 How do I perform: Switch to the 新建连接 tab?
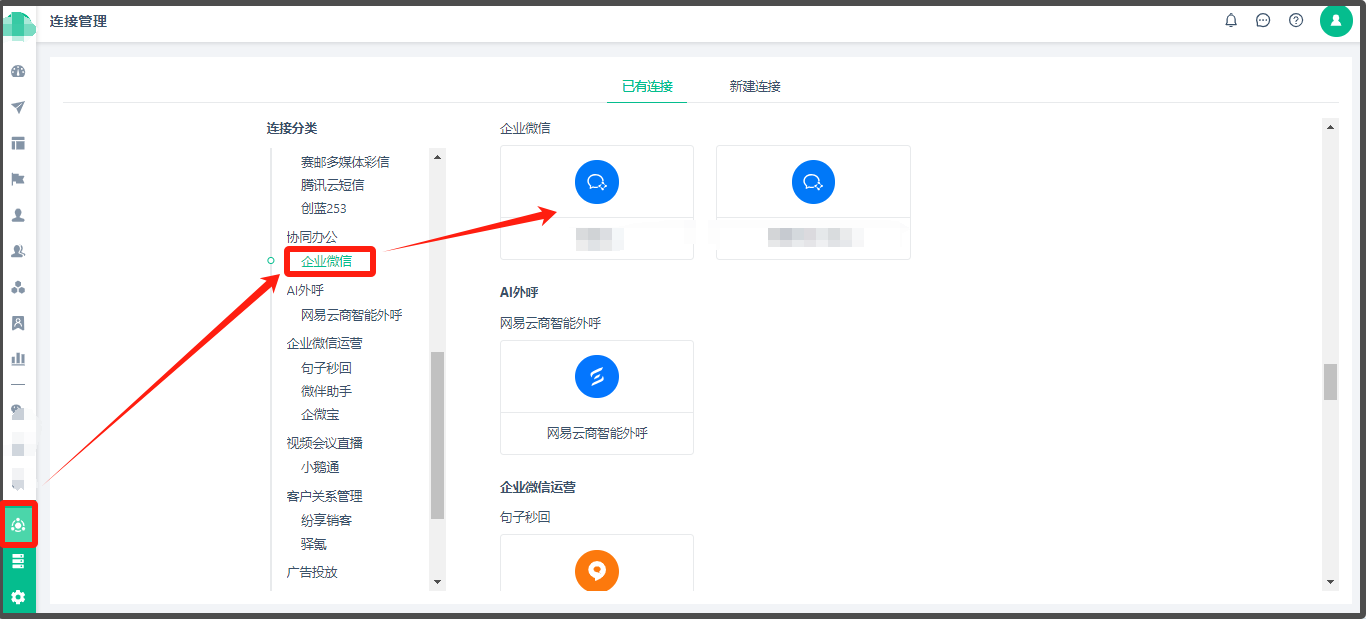755,86
